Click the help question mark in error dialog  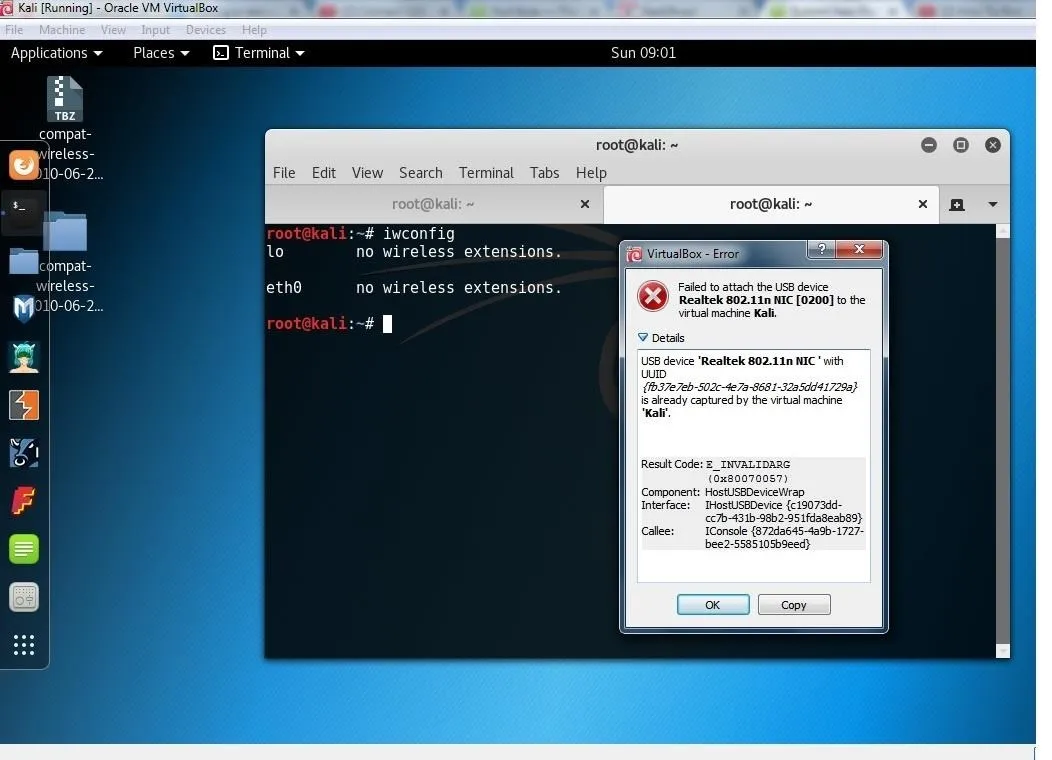point(821,251)
